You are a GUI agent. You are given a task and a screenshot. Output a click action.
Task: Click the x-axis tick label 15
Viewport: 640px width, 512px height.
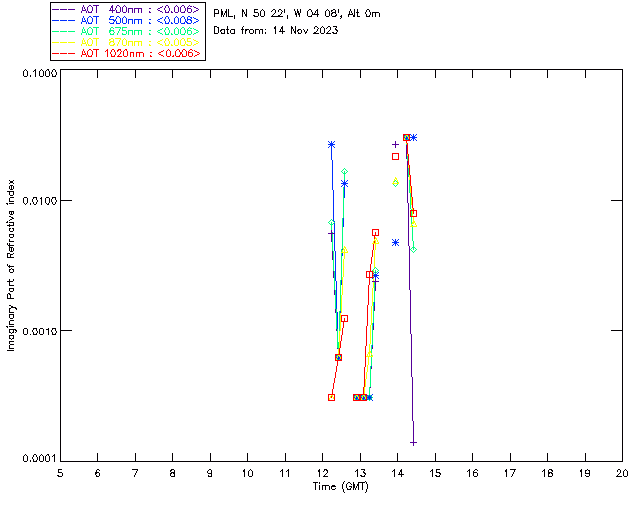[x=435, y=473]
